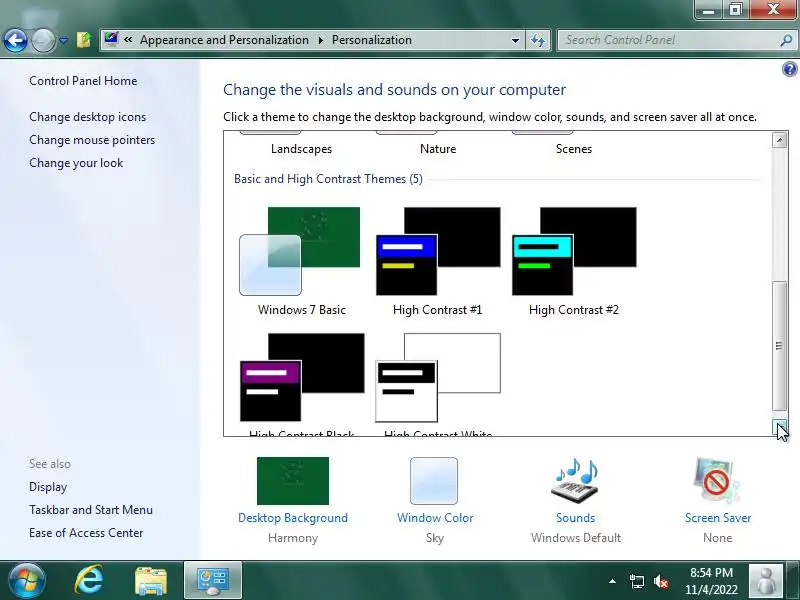This screenshot has width=800, height=600.
Task: Click the theme list scrollbar thumb
Action: [779, 345]
